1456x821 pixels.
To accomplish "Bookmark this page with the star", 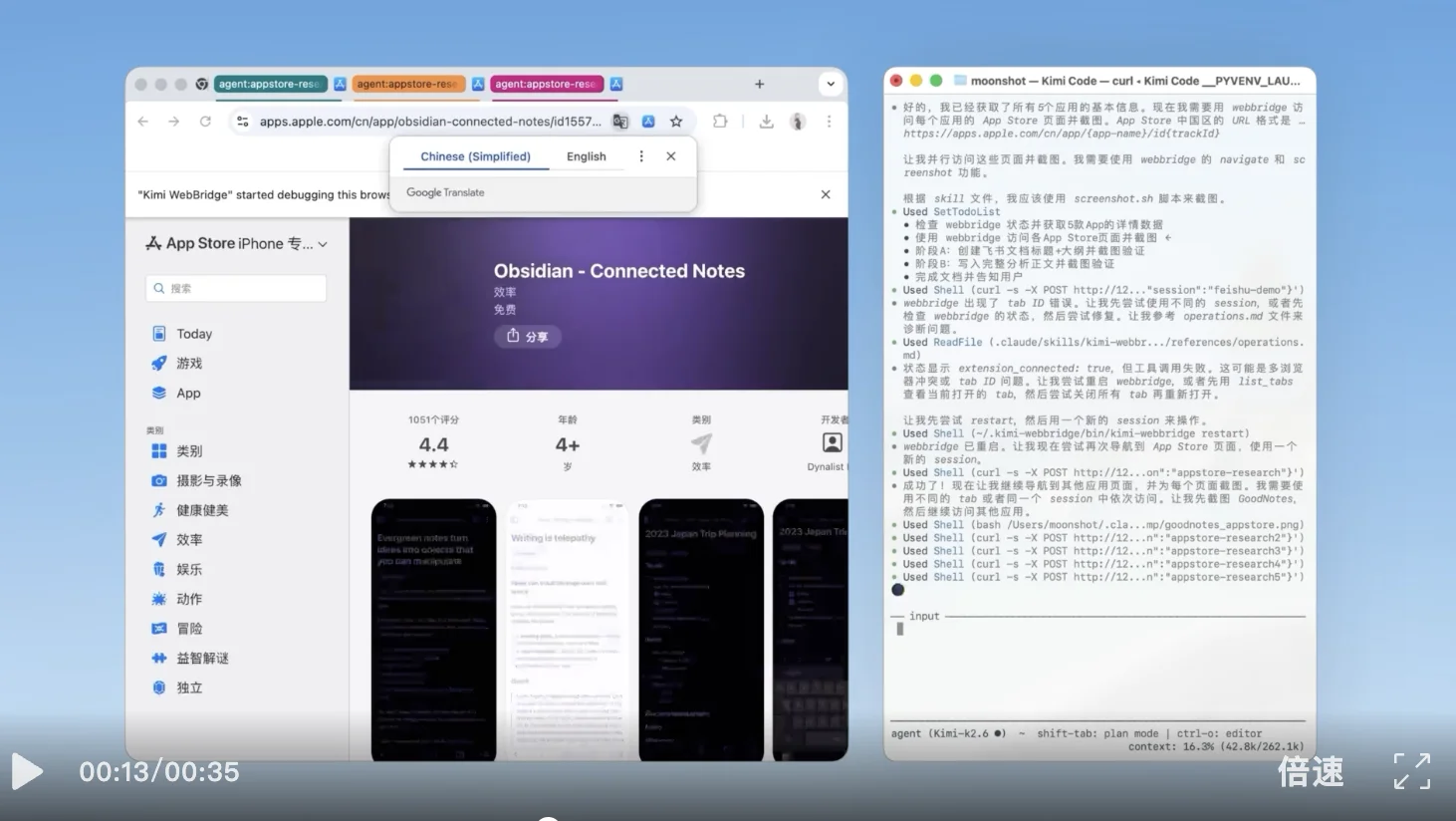I will click(x=676, y=122).
